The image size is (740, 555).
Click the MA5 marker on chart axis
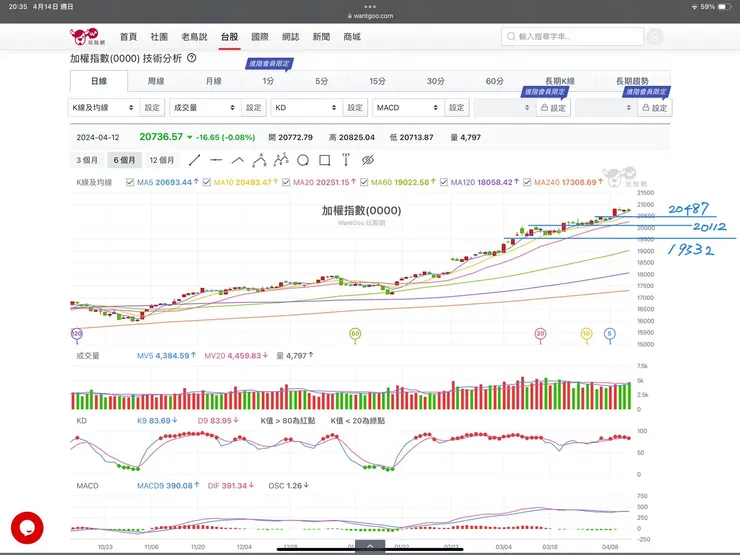(x=610, y=335)
